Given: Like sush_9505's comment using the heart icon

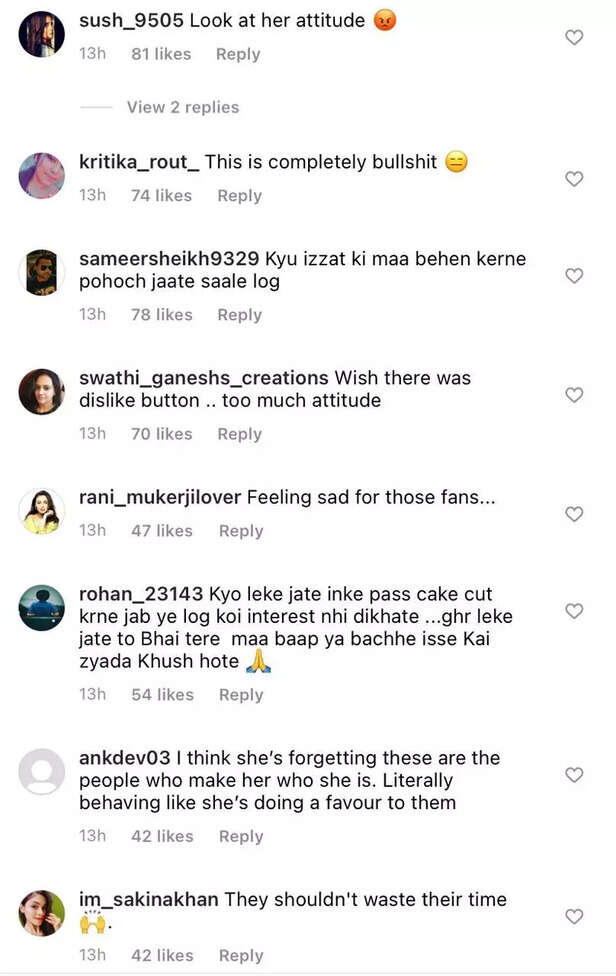Looking at the screenshot, I should (574, 37).
